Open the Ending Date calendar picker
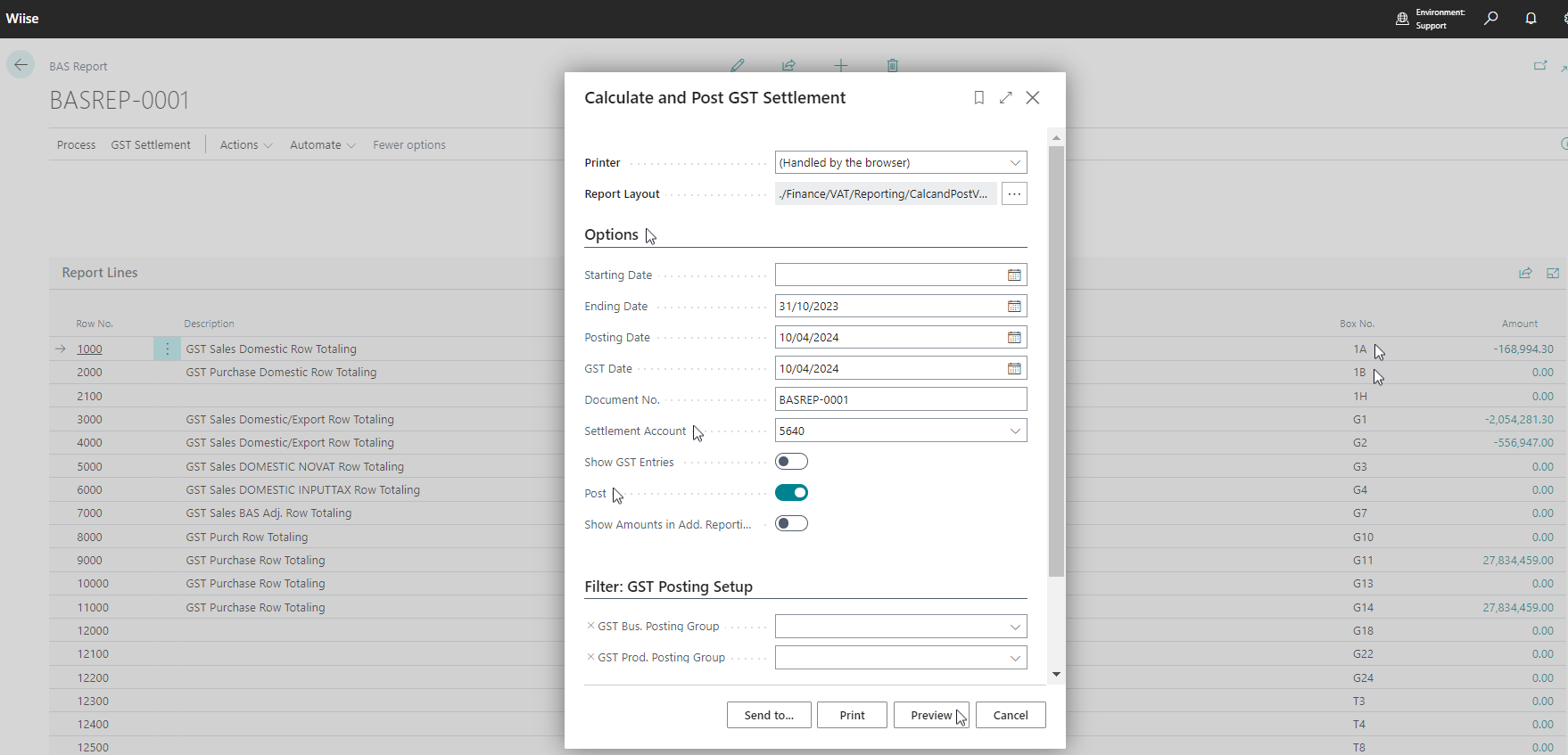 pyautogui.click(x=1014, y=307)
